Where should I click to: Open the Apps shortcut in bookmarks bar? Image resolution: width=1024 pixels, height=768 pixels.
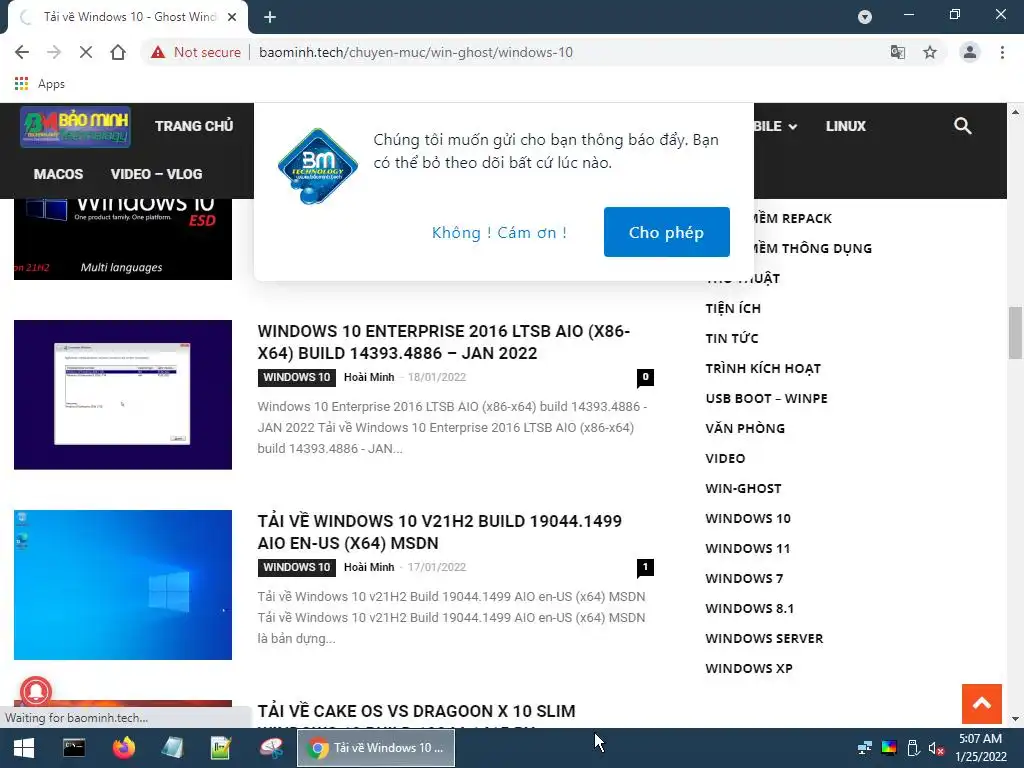(39, 84)
